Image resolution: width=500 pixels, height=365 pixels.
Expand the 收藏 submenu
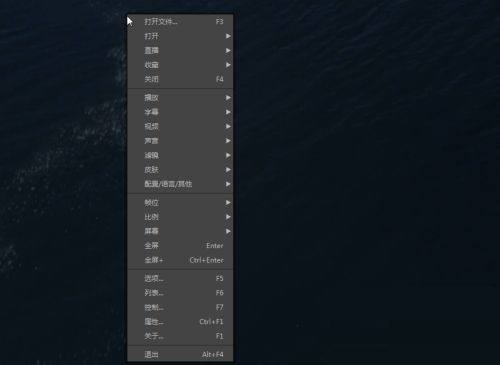click(180, 65)
